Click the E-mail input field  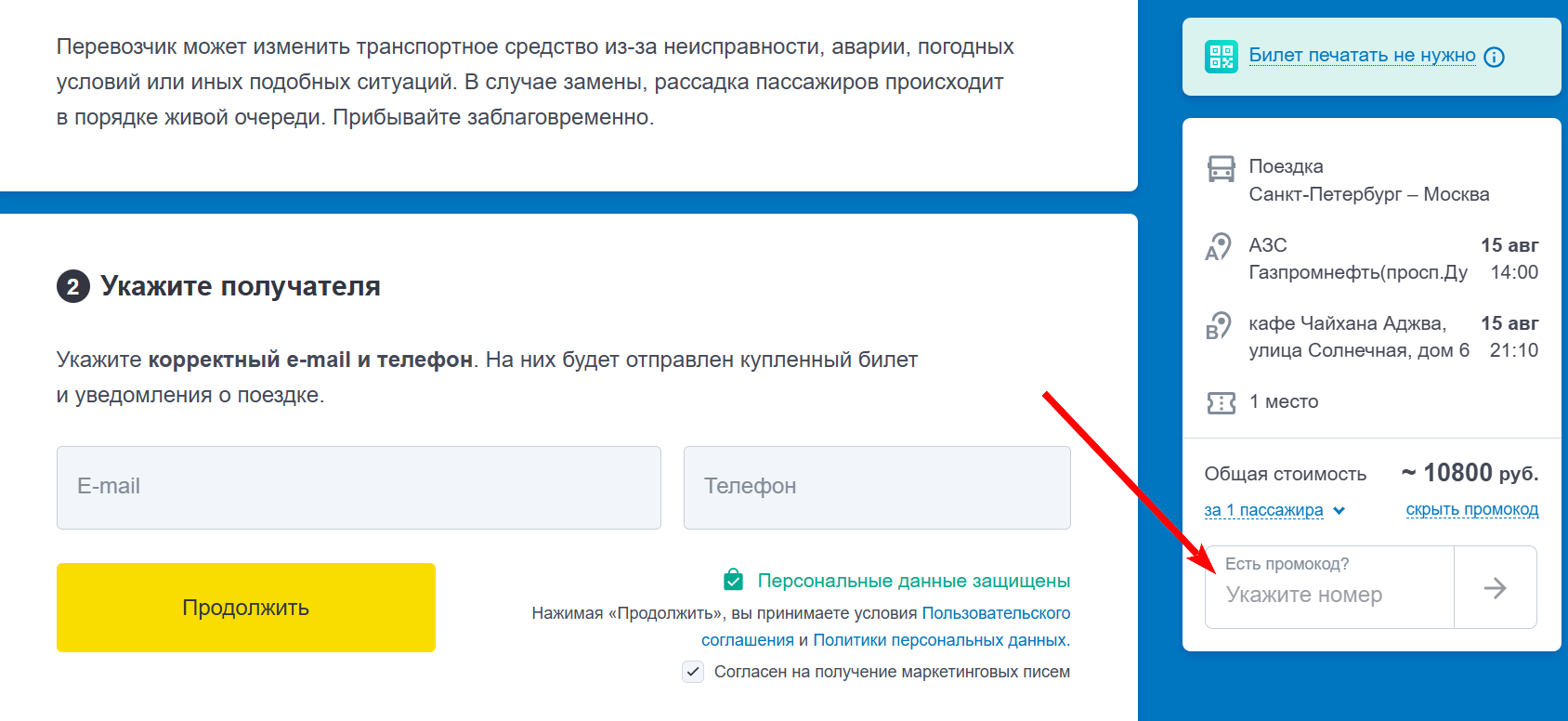pyautogui.click(x=359, y=487)
